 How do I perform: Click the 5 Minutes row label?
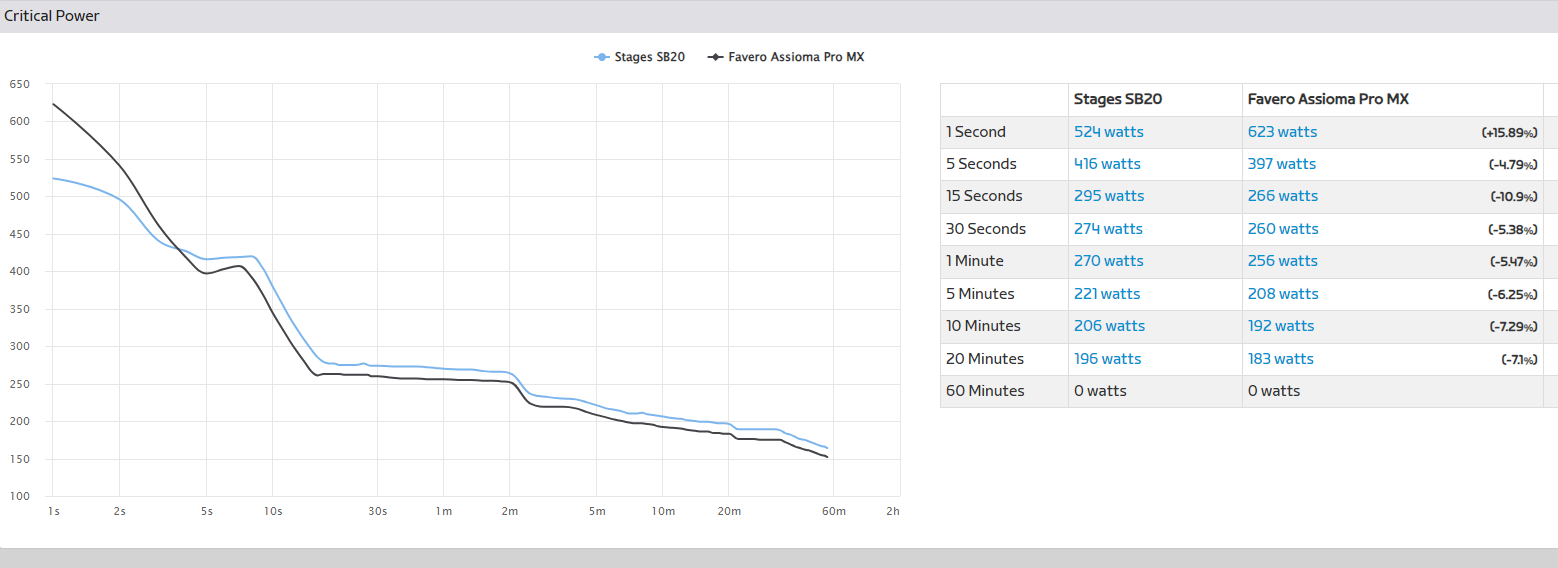point(980,294)
